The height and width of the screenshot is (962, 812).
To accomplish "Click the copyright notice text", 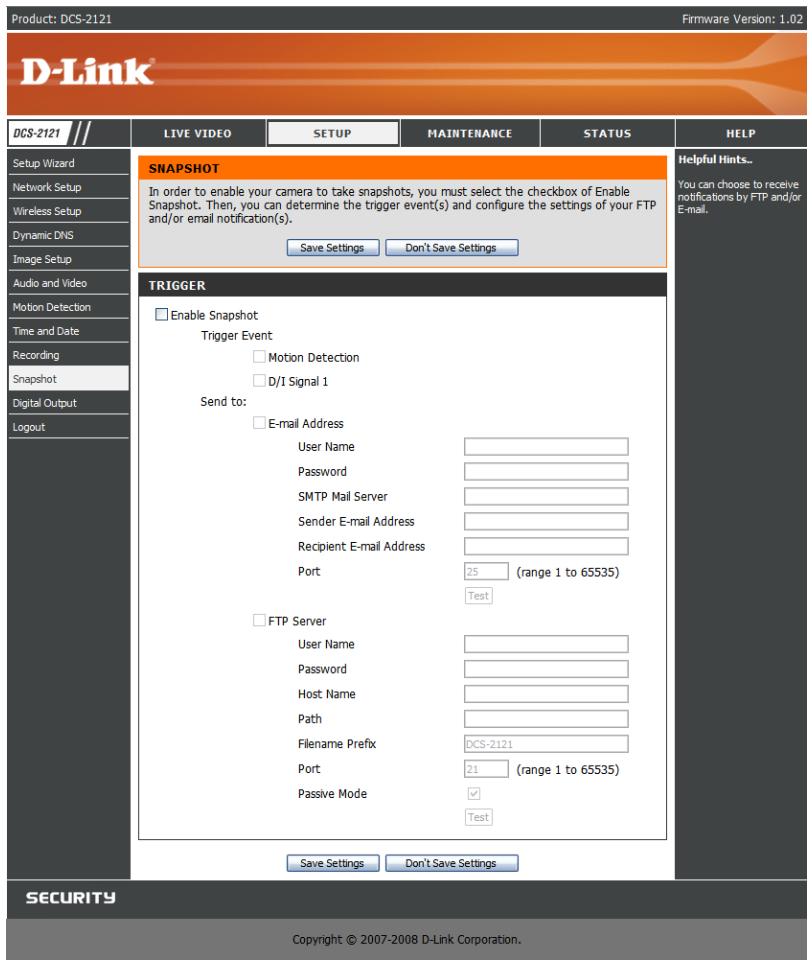I will [406, 939].
